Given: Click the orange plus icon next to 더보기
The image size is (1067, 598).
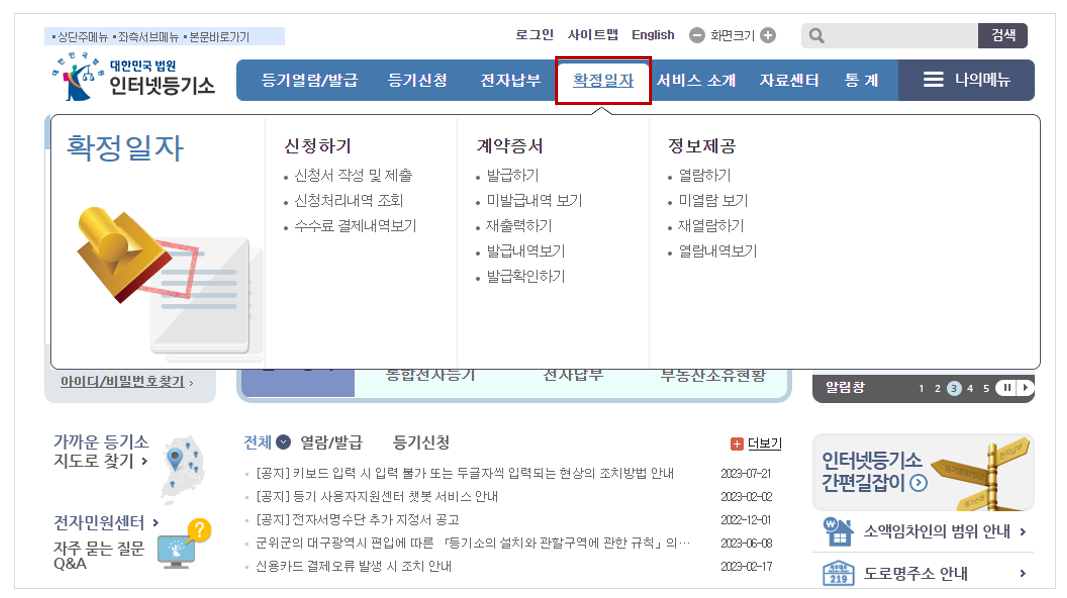Looking at the screenshot, I should coord(737,442).
